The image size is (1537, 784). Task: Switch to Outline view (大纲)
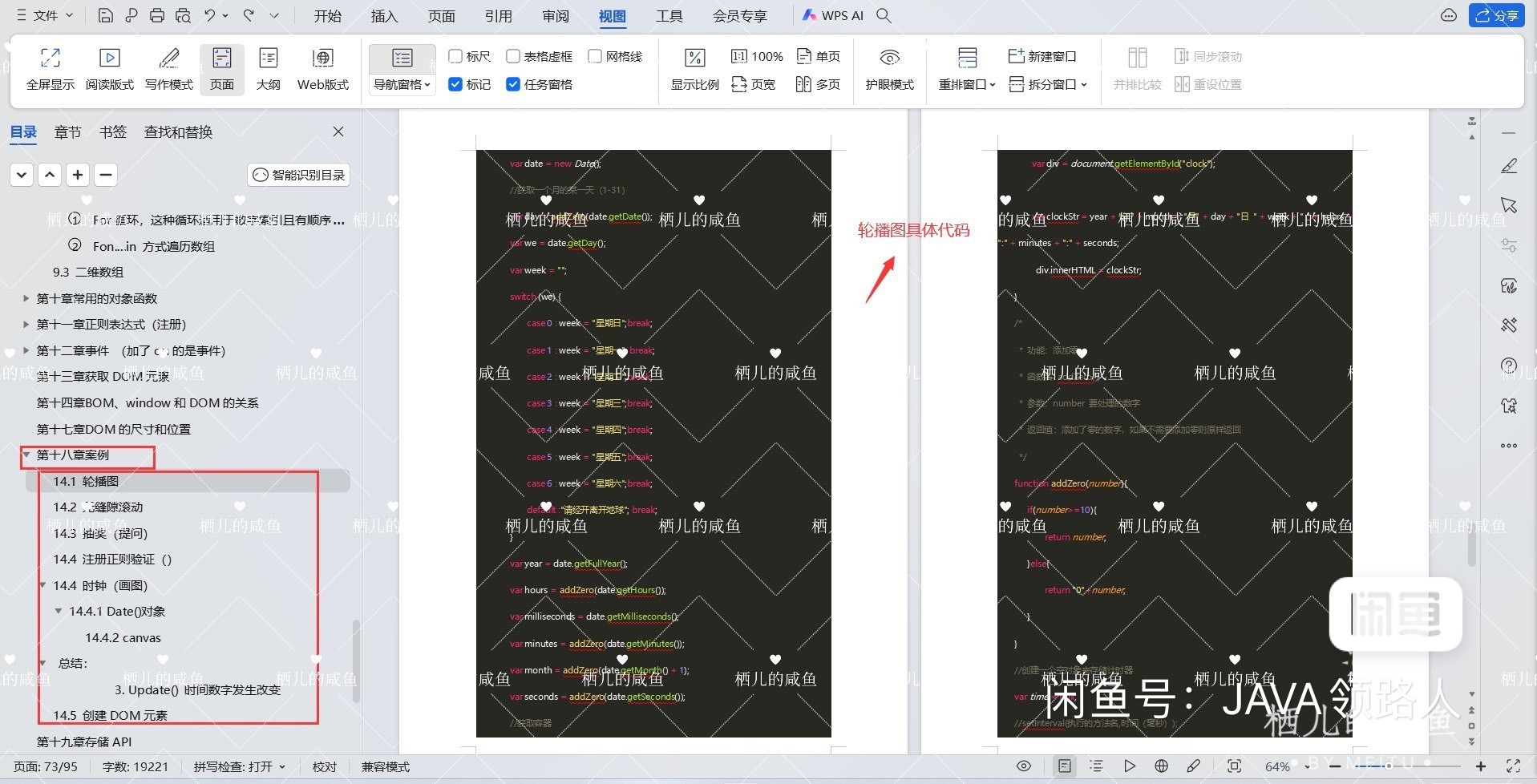tap(269, 68)
